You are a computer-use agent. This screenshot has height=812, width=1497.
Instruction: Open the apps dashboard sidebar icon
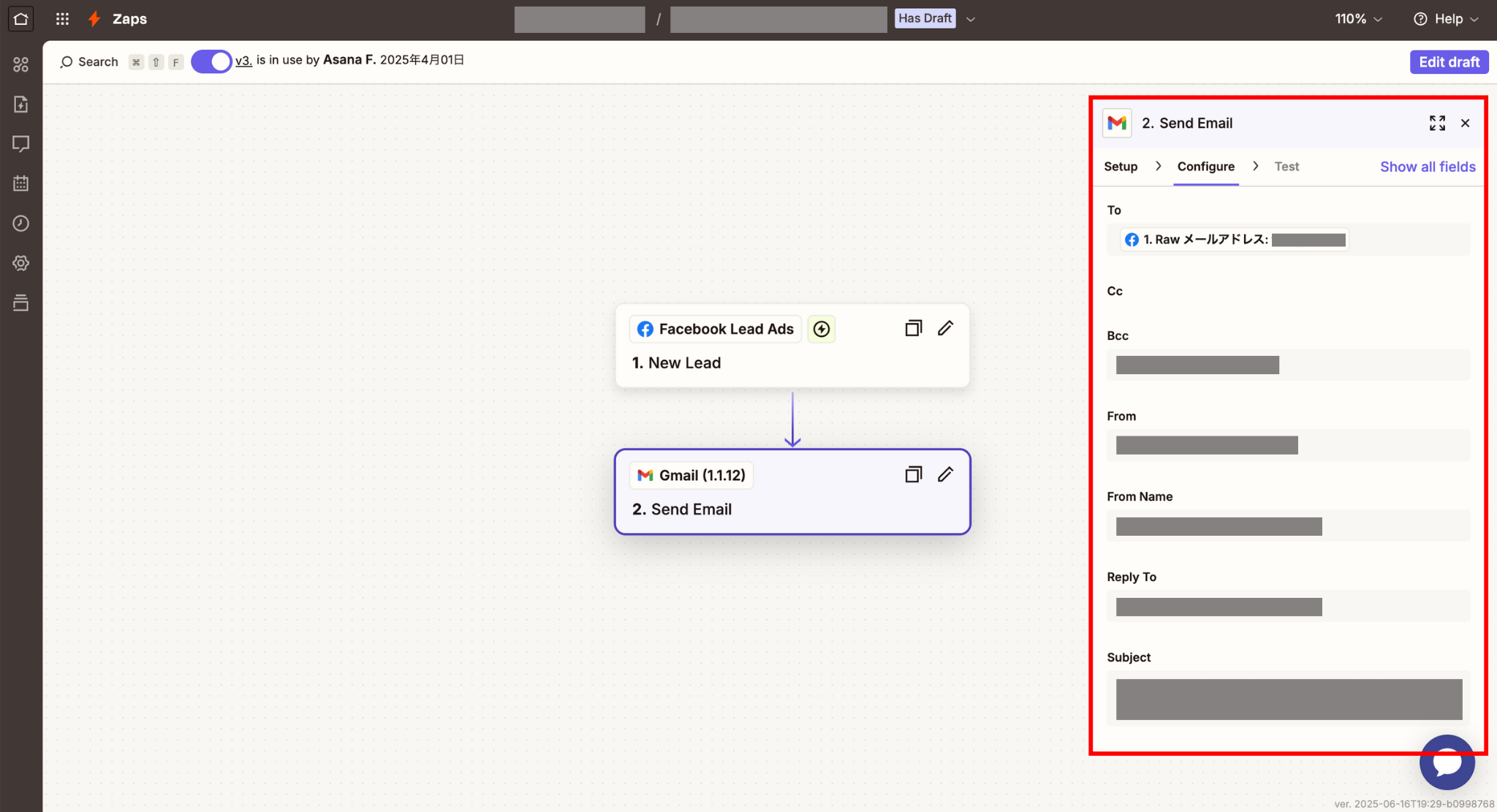click(21, 65)
